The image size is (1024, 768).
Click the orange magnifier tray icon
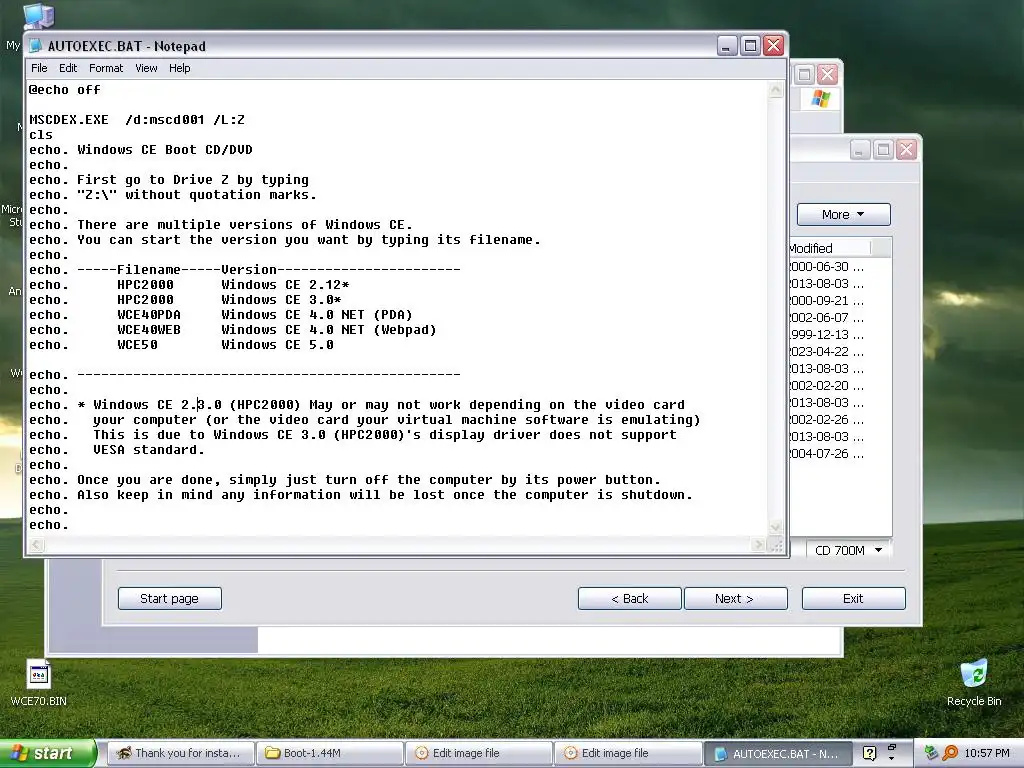(950, 753)
